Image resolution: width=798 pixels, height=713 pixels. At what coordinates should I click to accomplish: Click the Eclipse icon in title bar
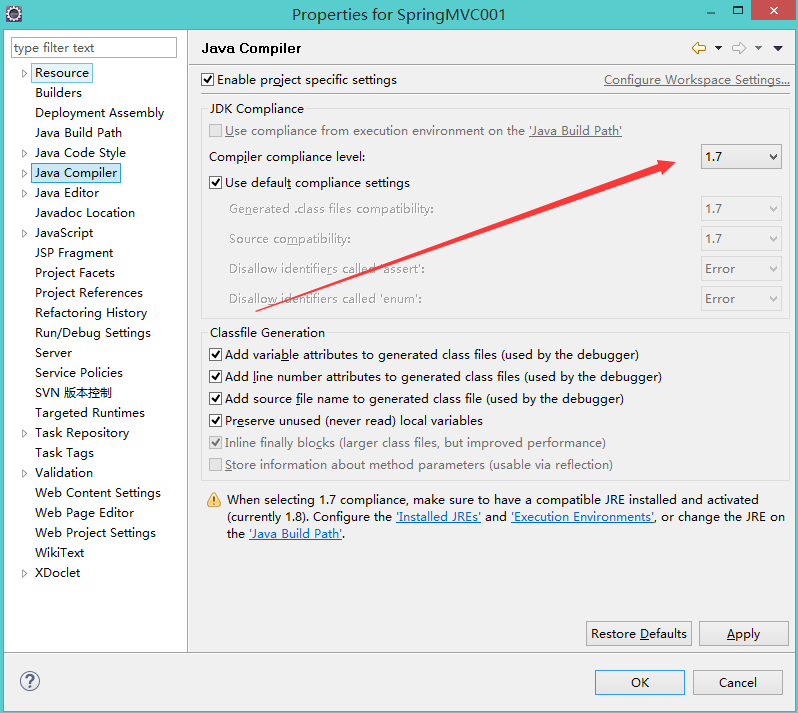(14, 14)
